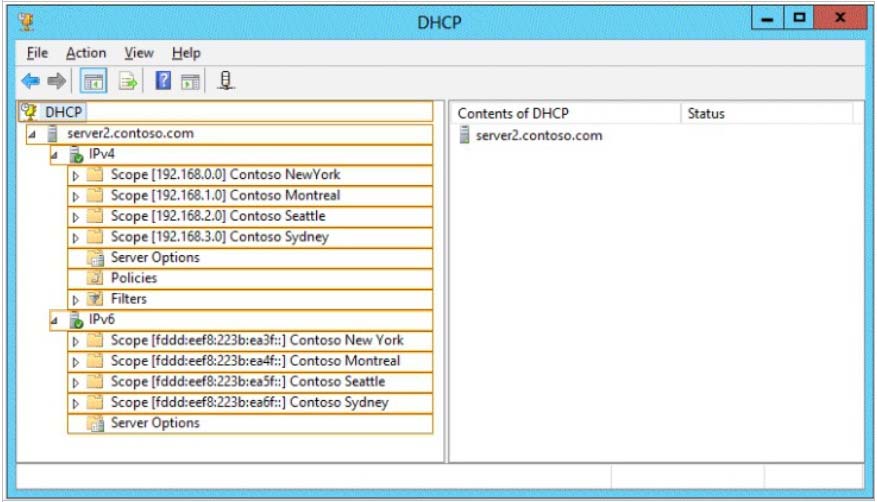Click IPv6 Server Options icon
Image resolution: width=877 pixels, height=502 pixels.
pyautogui.click(x=96, y=423)
